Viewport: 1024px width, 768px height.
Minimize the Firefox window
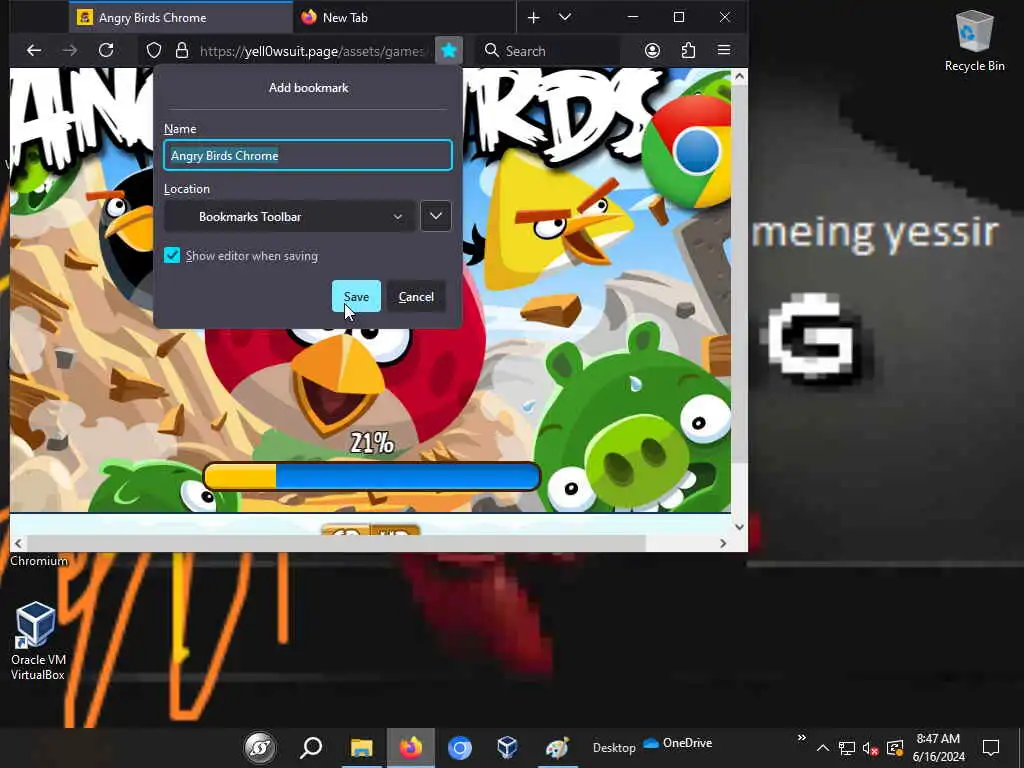coord(632,17)
